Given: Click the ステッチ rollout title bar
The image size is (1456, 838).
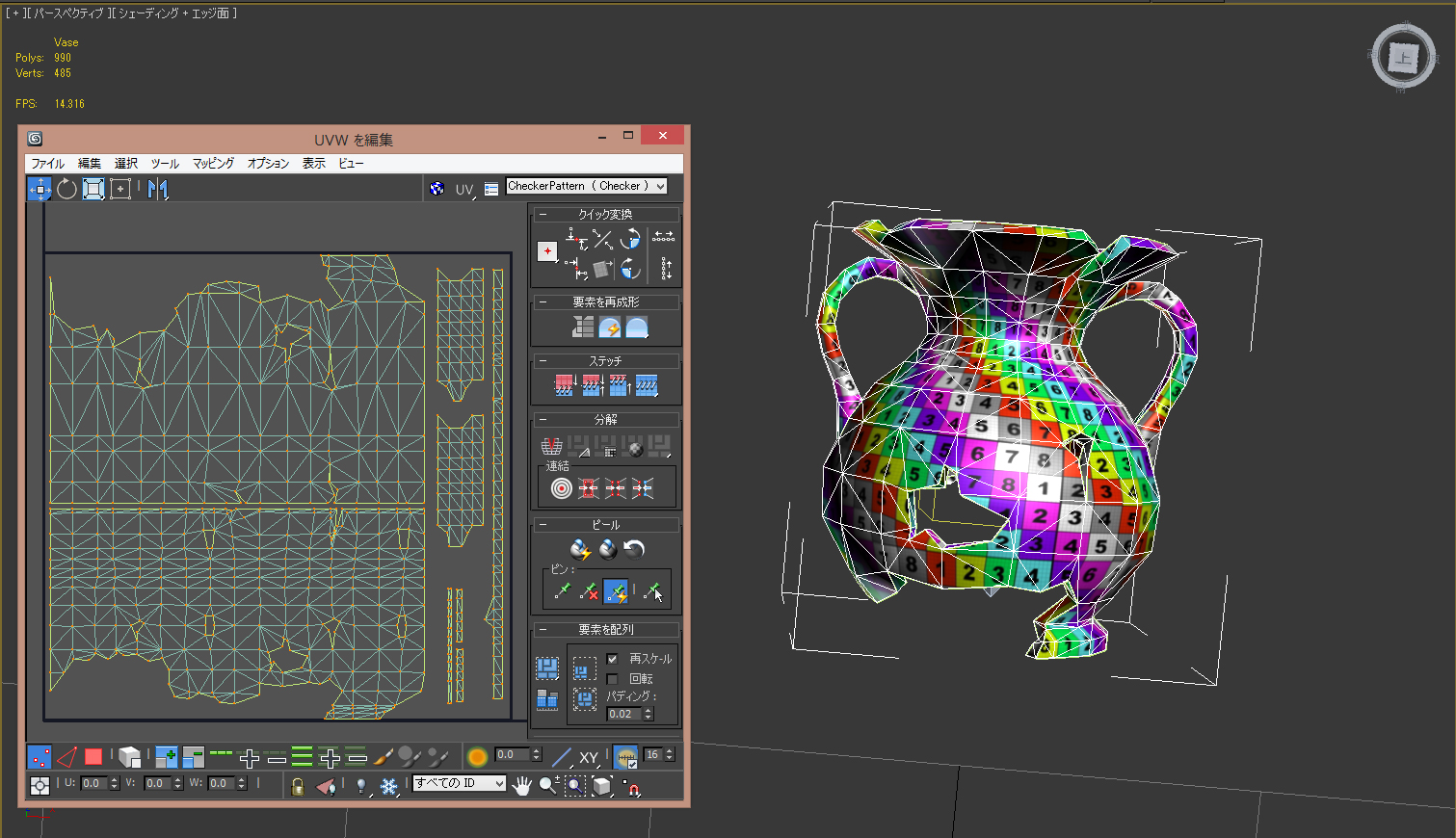Looking at the screenshot, I should tap(605, 361).
